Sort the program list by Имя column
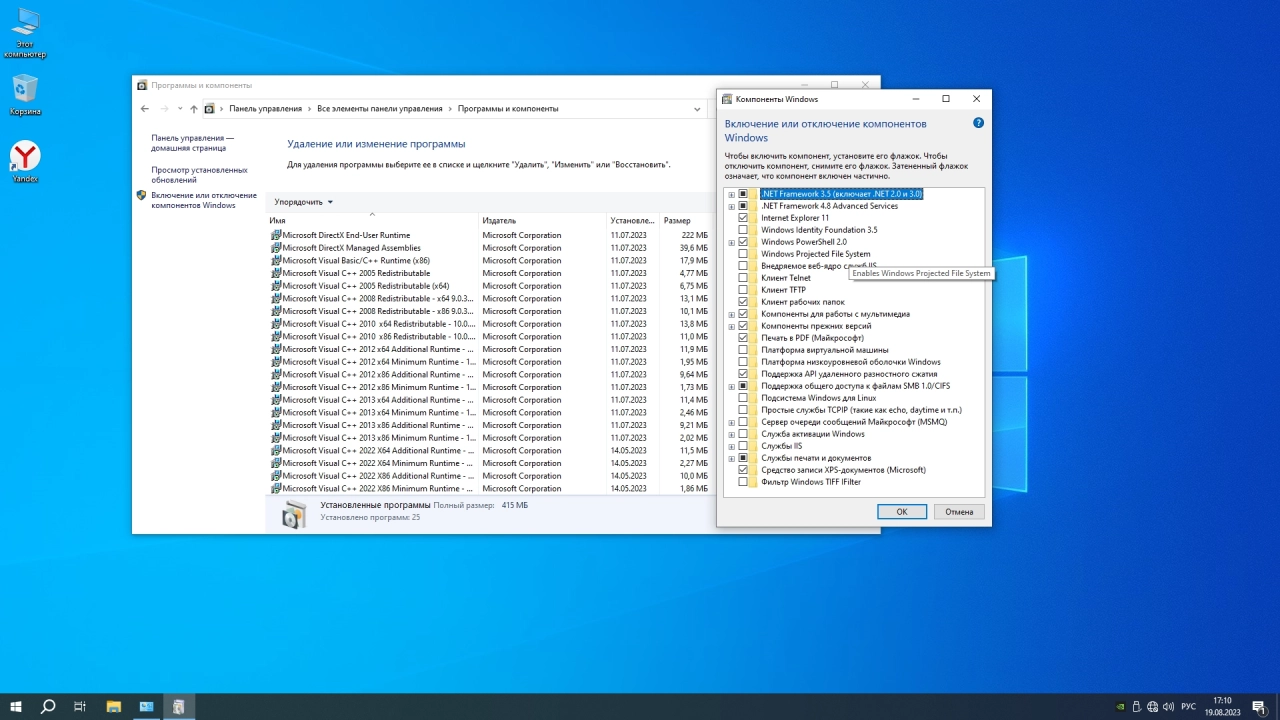The height and width of the screenshot is (720, 1280). point(372,220)
